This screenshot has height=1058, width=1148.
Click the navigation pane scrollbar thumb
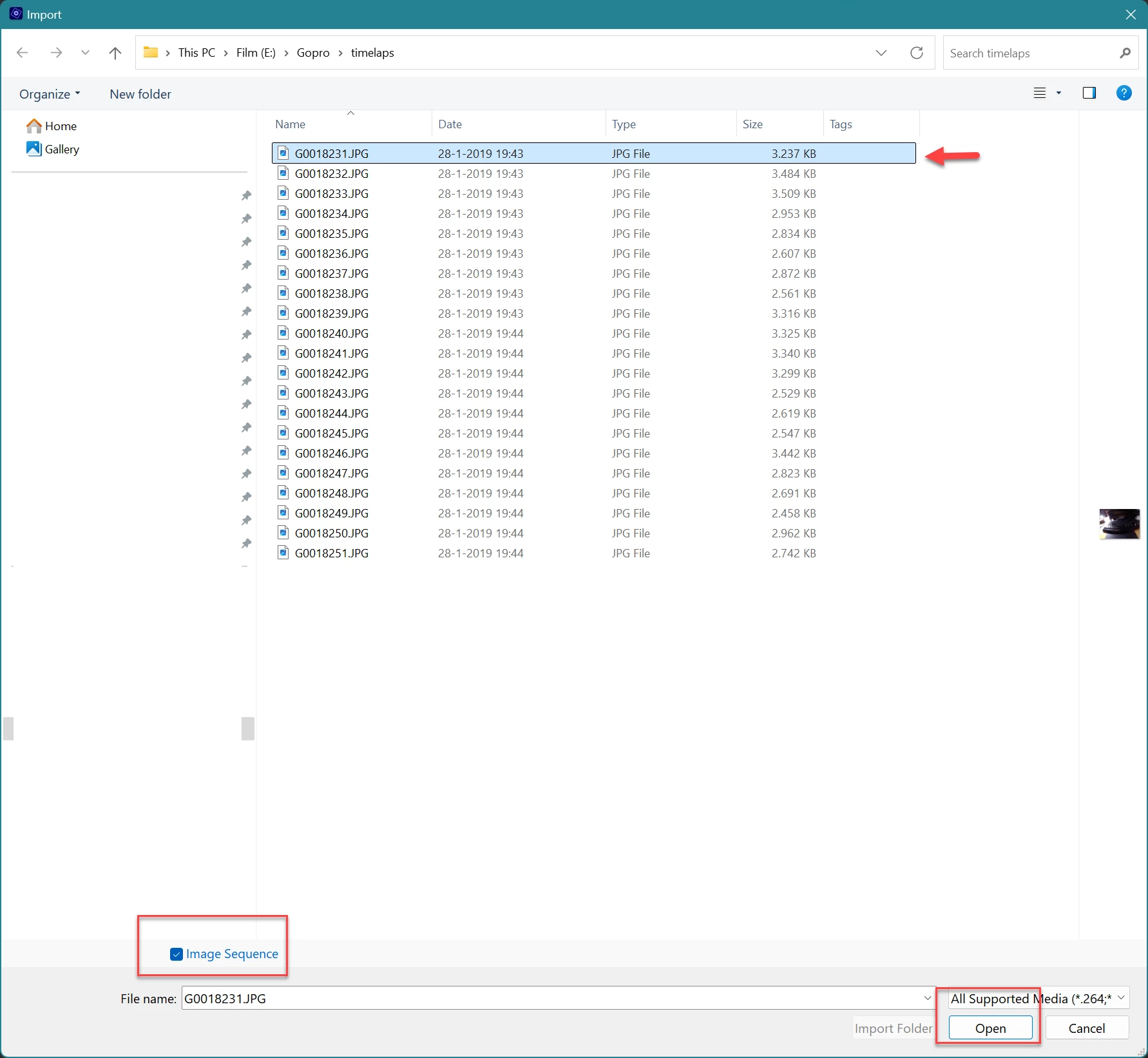(248, 729)
